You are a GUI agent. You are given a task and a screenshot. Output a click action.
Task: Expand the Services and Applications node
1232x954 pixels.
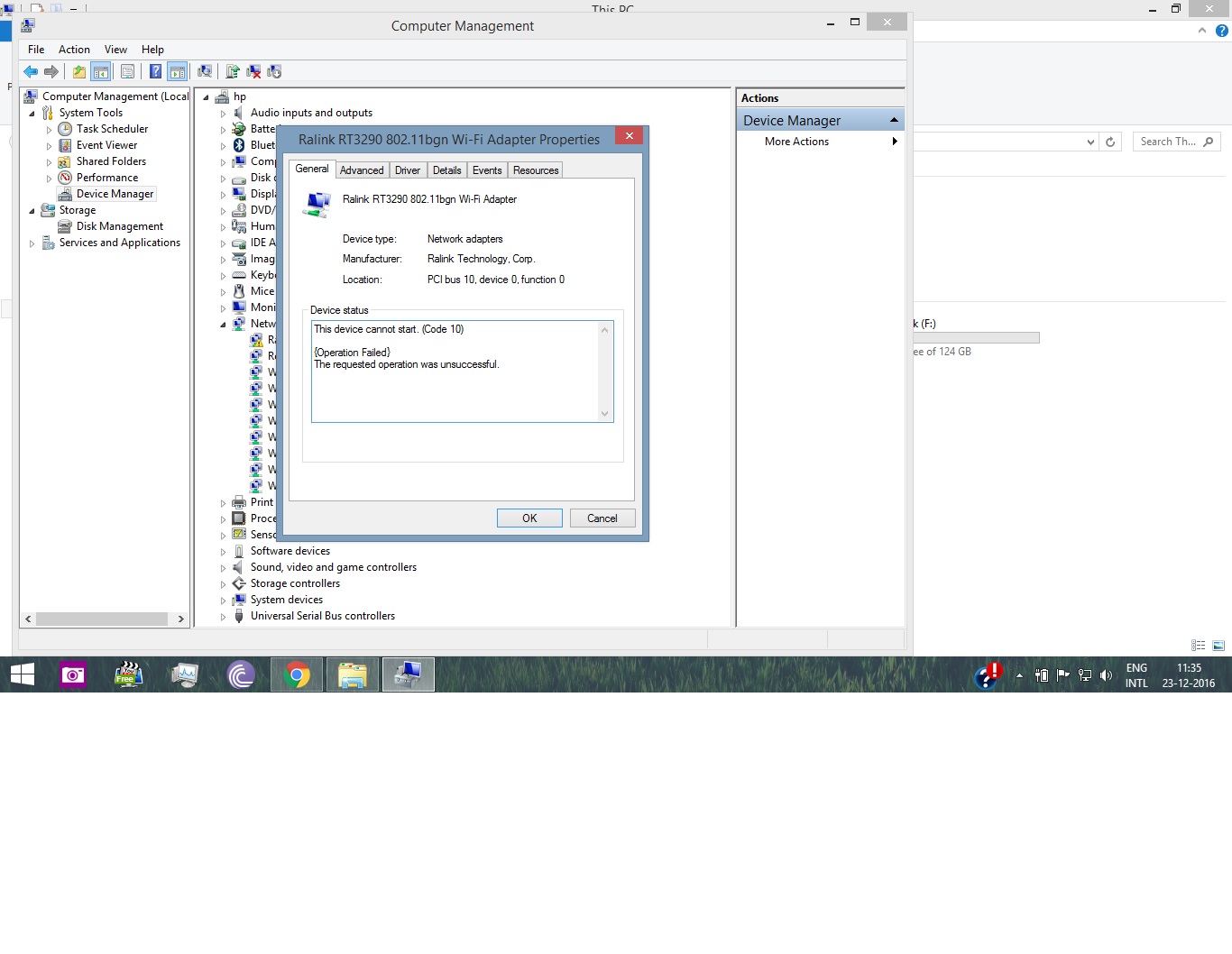click(x=32, y=243)
